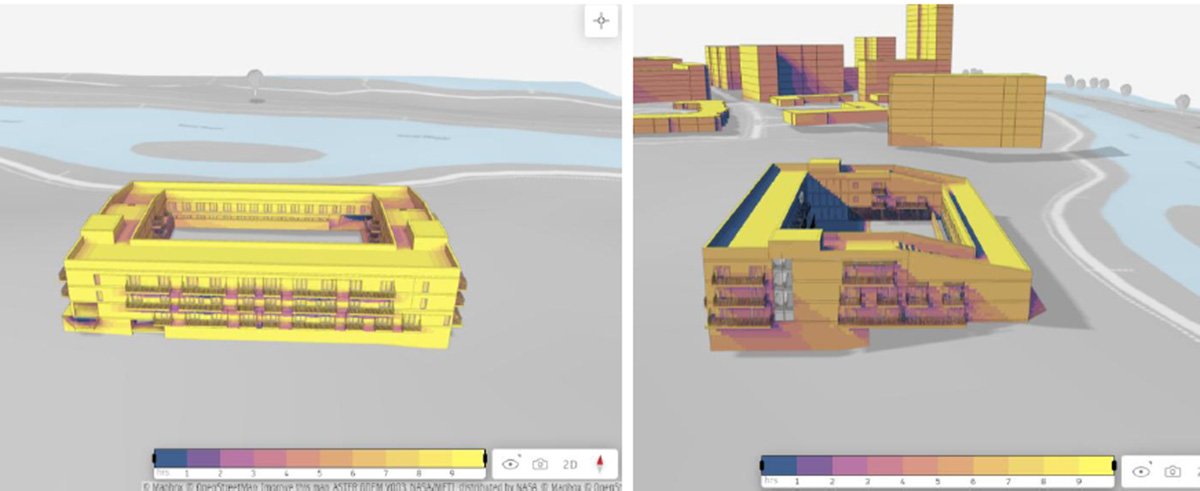Adjust right legend's minimum-hours handle

764,467
